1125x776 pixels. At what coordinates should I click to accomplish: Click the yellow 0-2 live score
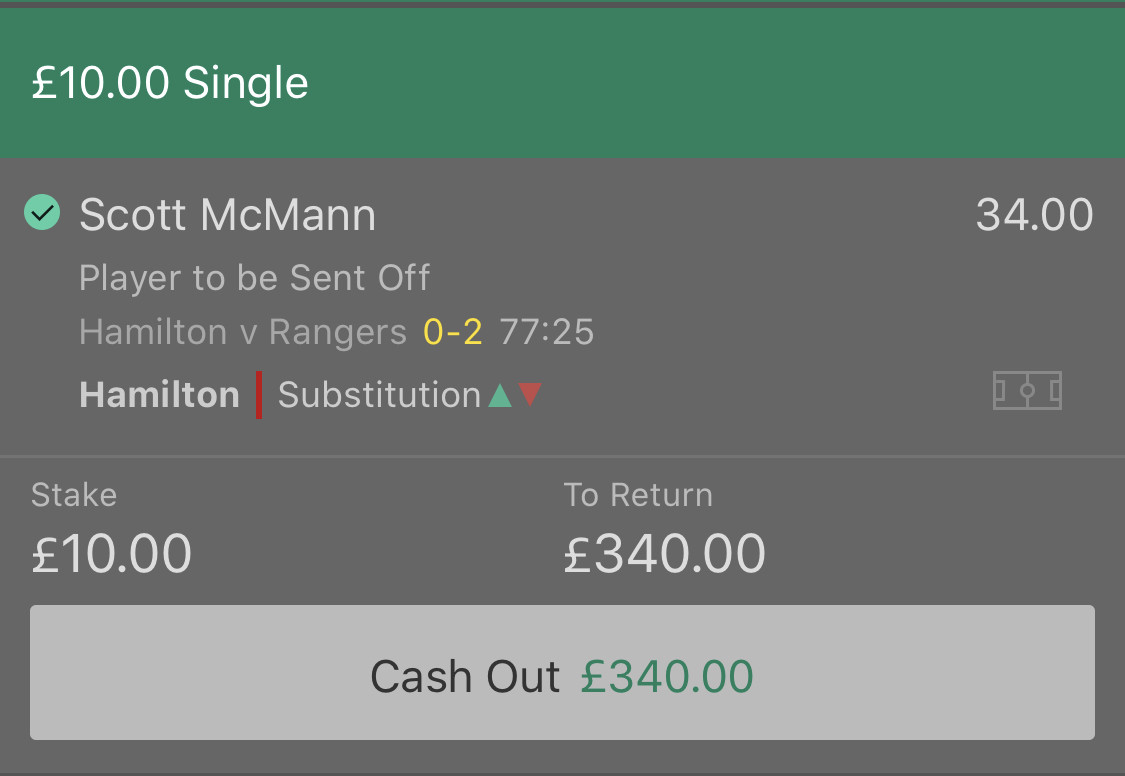point(453,332)
